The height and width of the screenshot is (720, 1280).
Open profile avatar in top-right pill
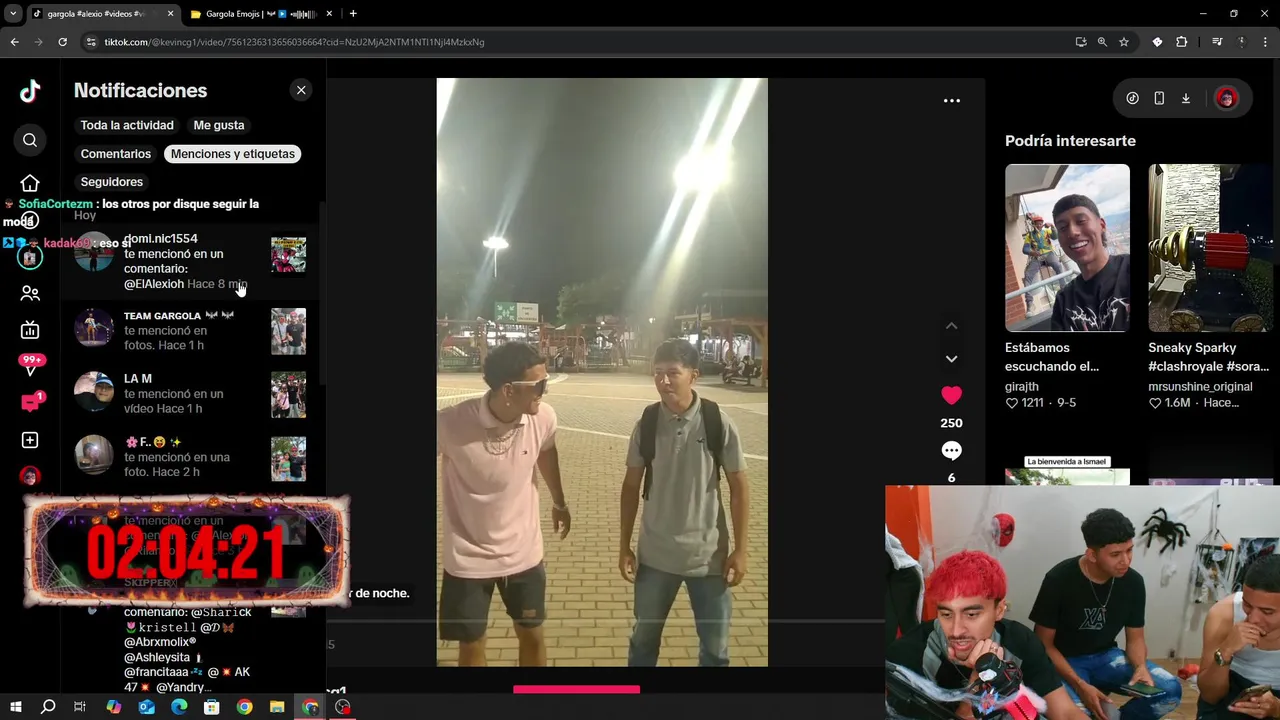1227,98
